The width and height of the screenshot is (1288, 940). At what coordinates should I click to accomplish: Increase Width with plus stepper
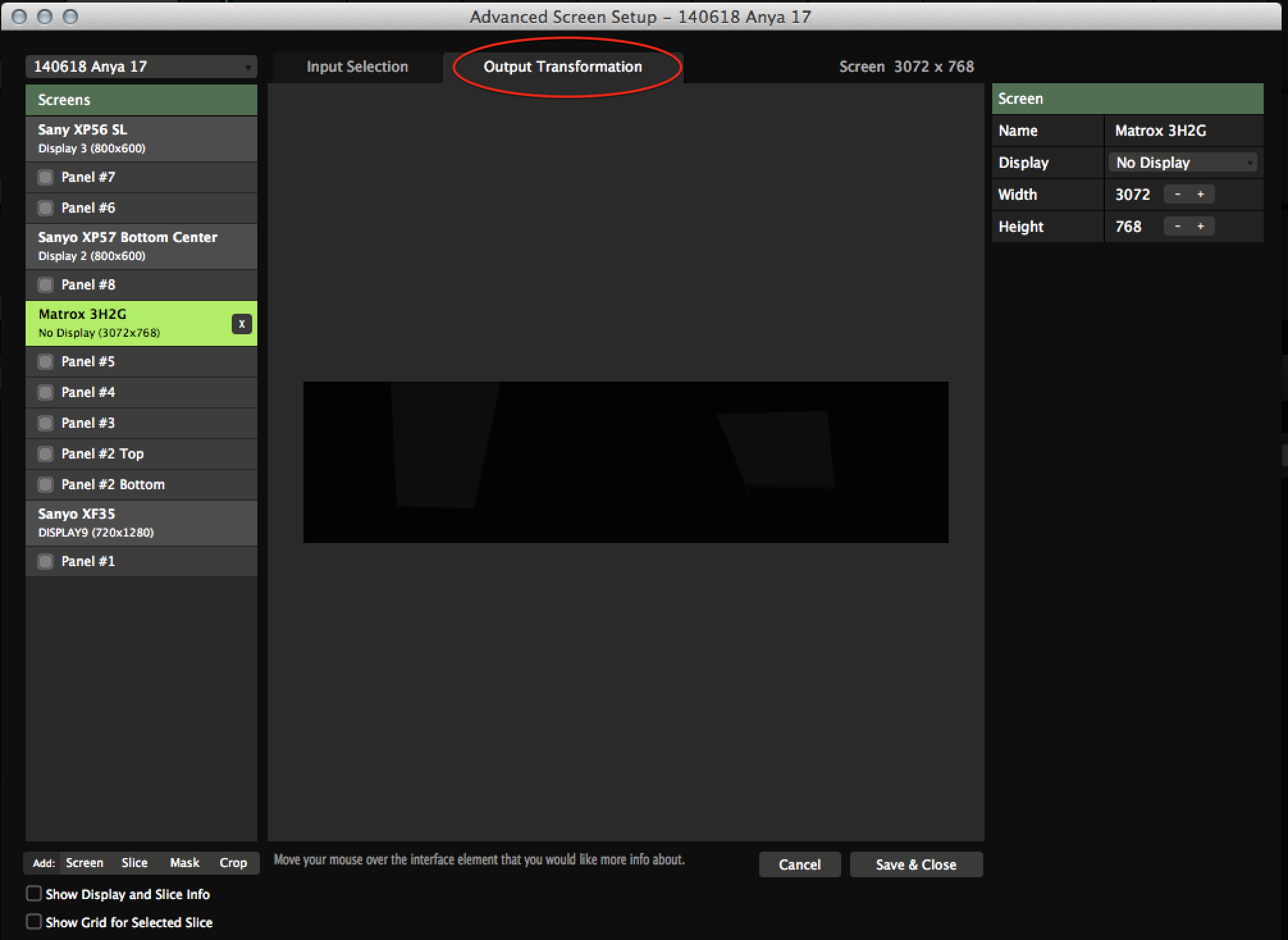[1200, 194]
